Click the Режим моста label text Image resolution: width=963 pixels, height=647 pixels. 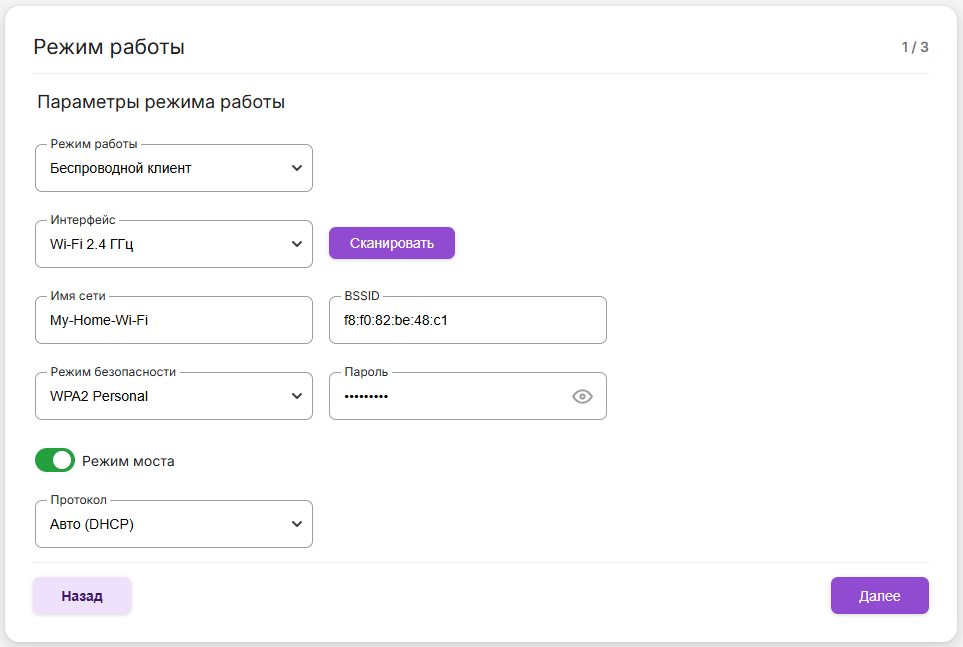point(128,461)
